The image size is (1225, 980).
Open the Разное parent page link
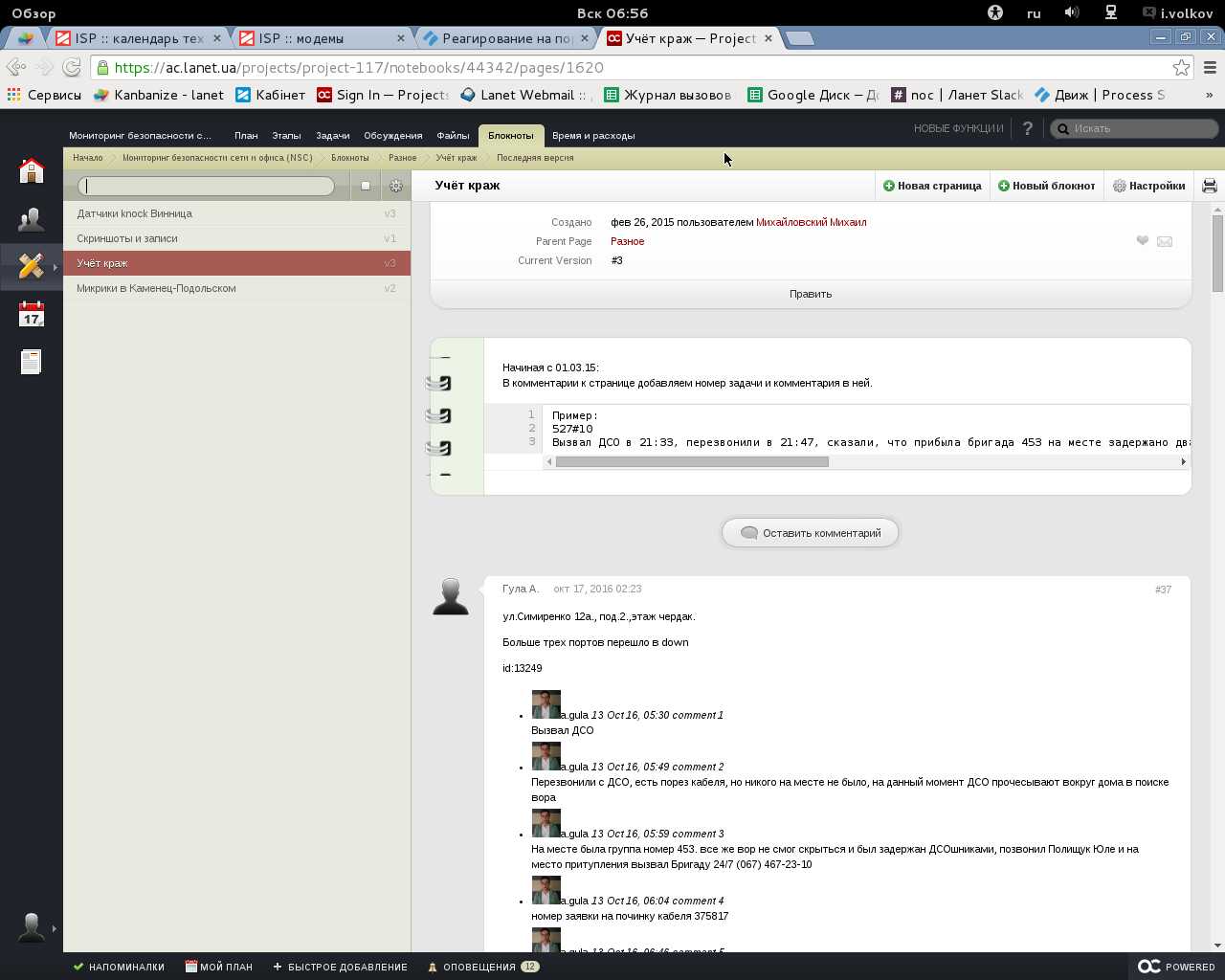tap(628, 241)
